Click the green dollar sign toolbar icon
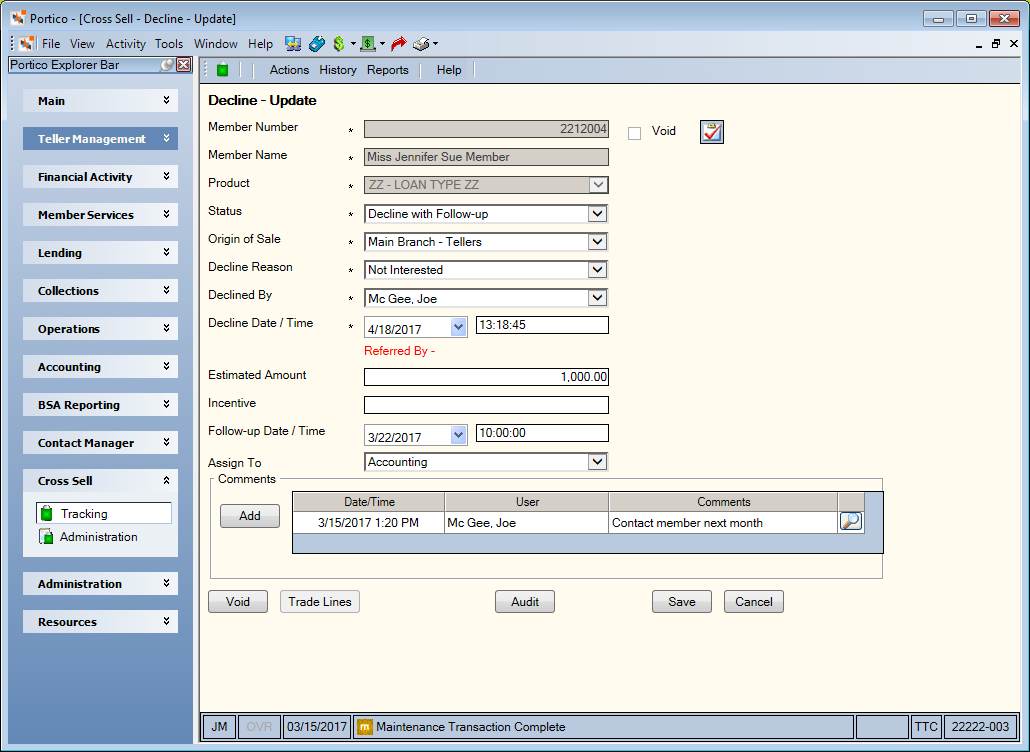The height and width of the screenshot is (752, 1030). 339,44
